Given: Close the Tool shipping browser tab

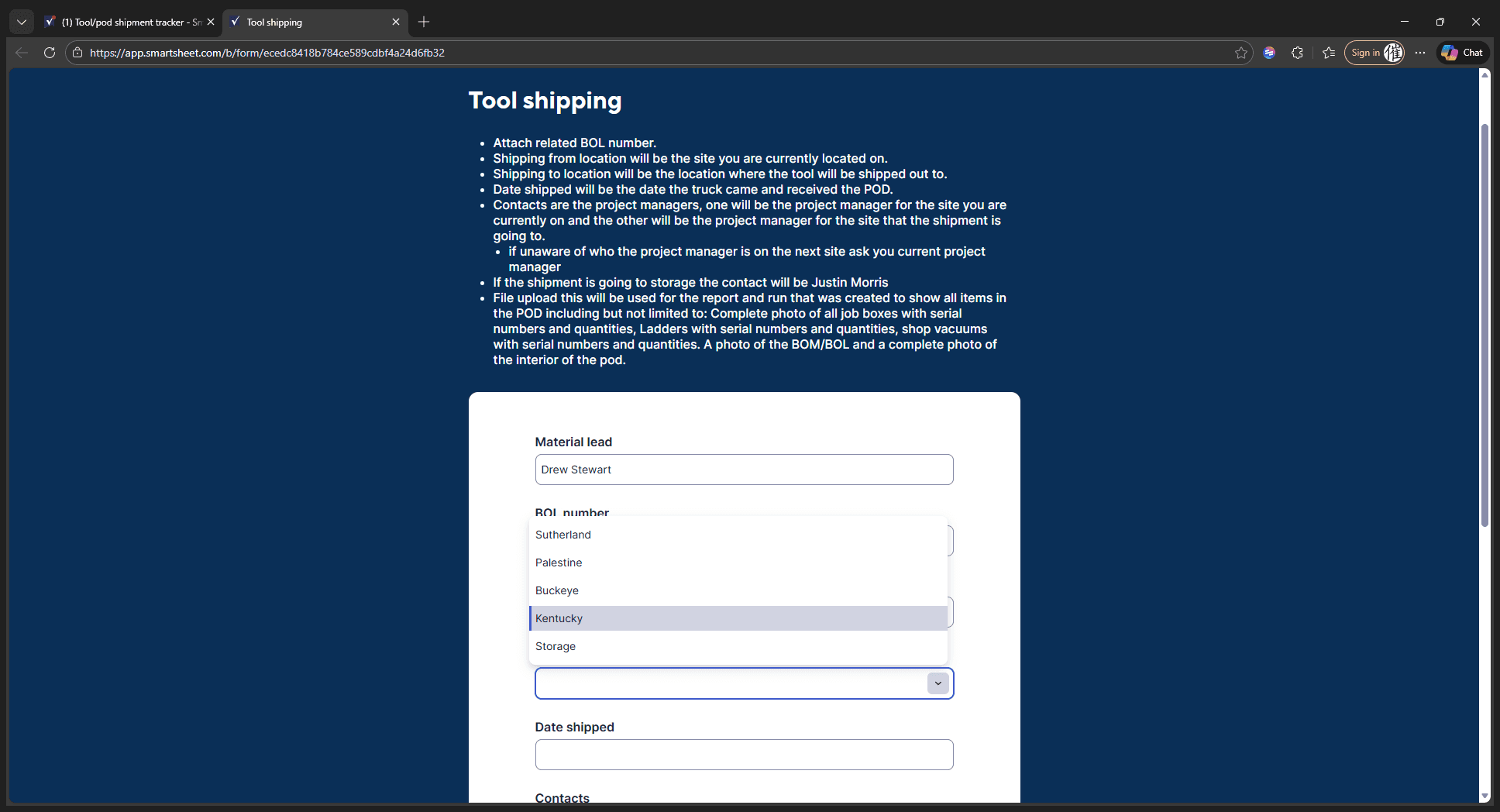Looking at the screenshot, I should click(x=396, y=22).
